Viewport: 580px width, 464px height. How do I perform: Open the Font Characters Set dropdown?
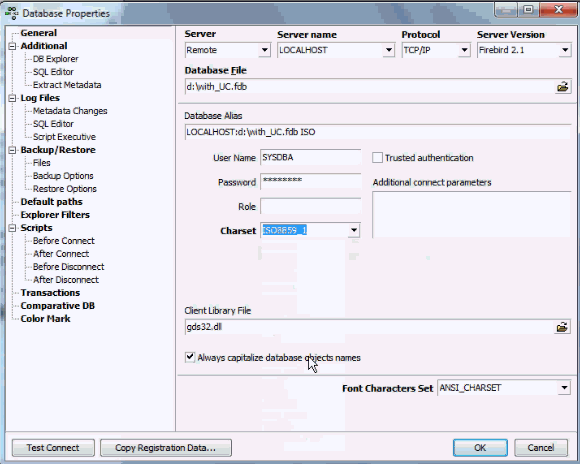(564, 388)
